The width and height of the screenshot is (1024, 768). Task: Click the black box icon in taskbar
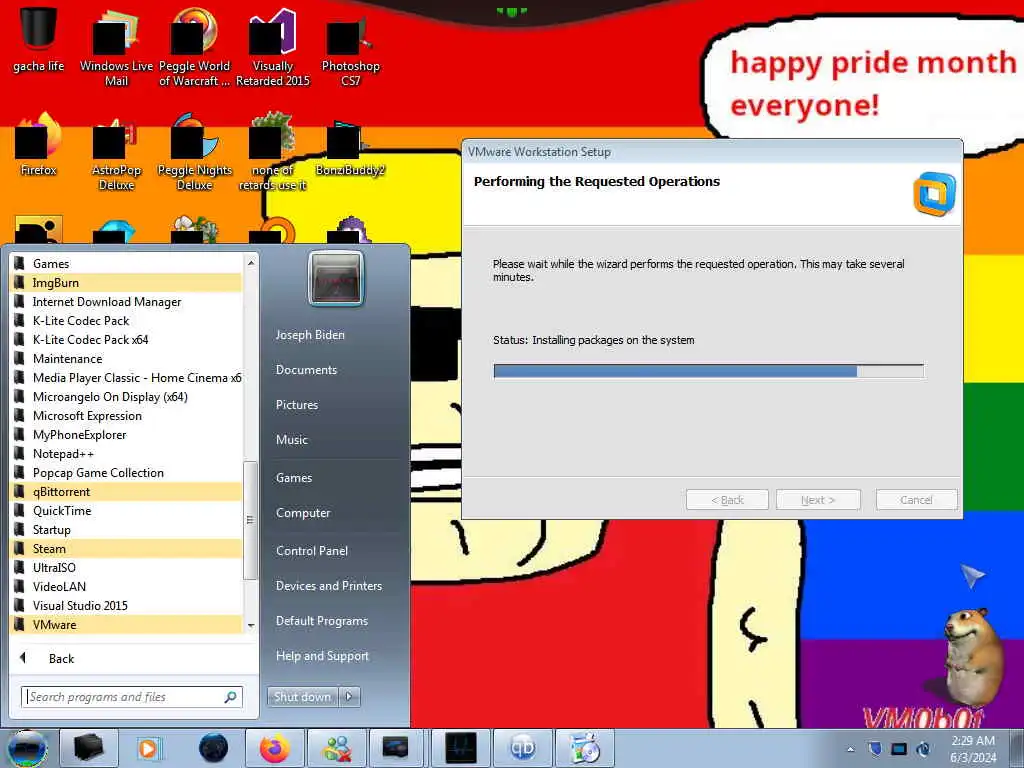tap(88, 748)
